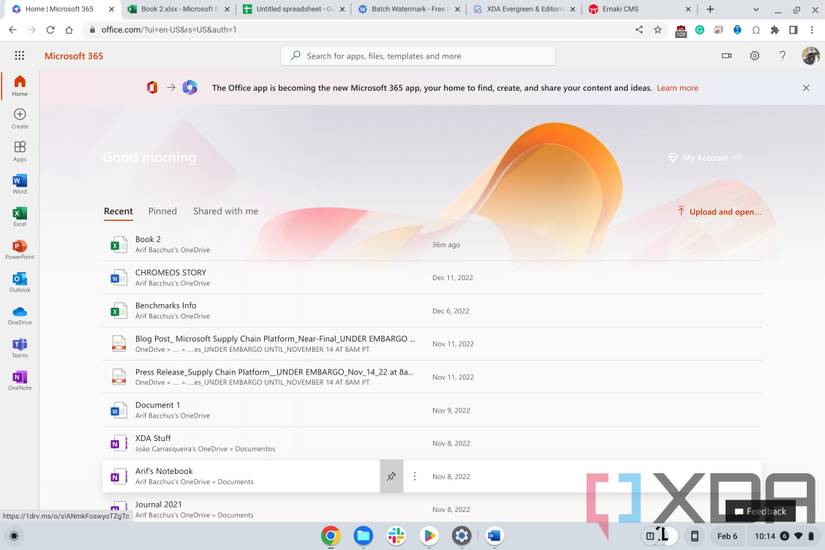Reload the current page
Viewport: 825px width, 550px height.
pos(50,30)
